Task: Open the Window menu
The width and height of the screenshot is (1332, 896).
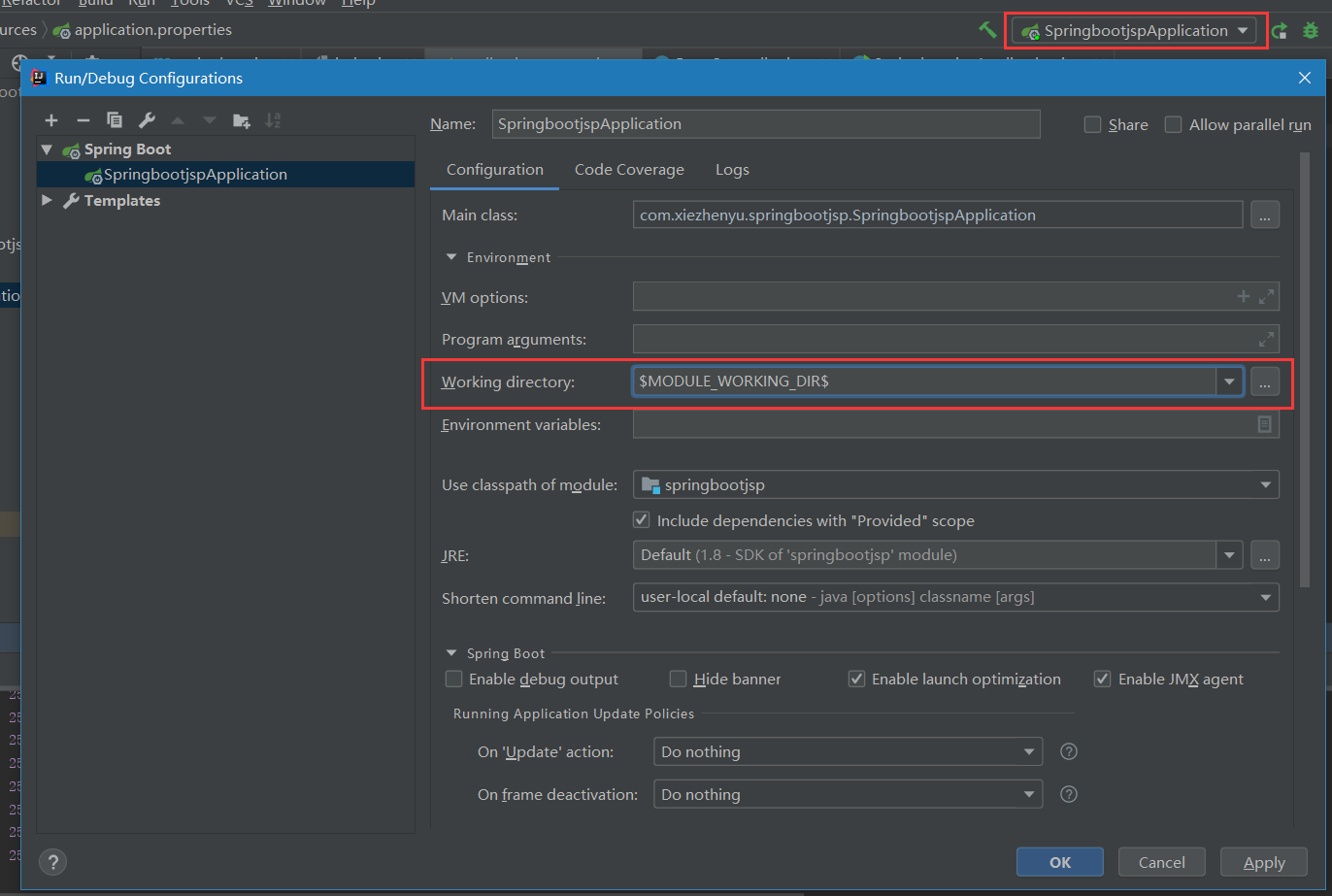Action: [297, 3]
